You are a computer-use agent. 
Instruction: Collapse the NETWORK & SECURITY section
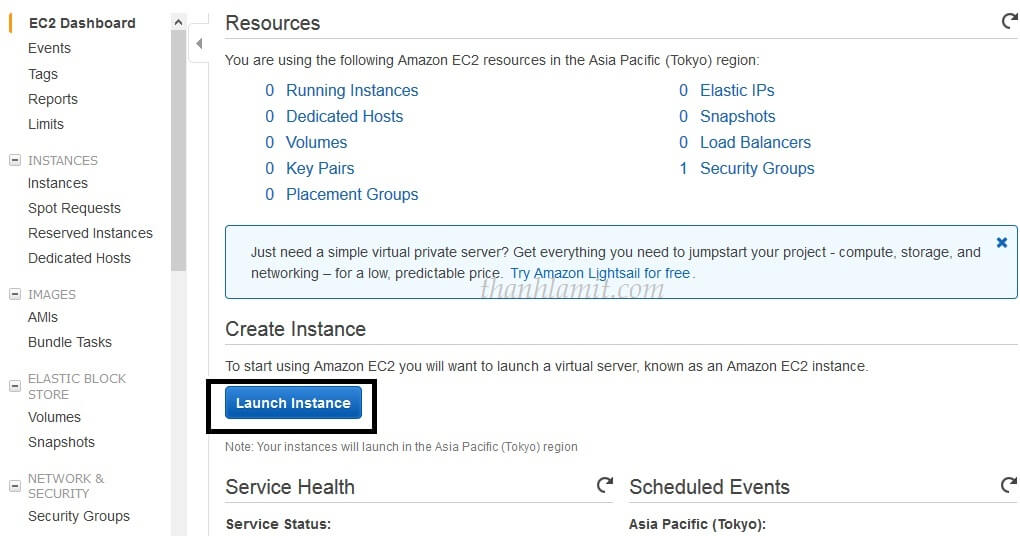click(x=14, y=486)
